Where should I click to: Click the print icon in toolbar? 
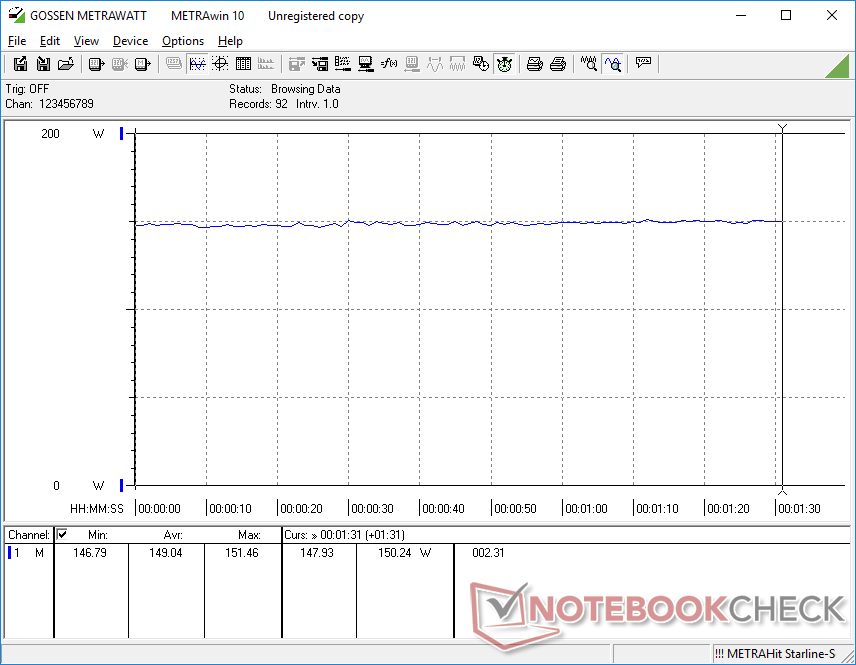(x=535, y=64)
